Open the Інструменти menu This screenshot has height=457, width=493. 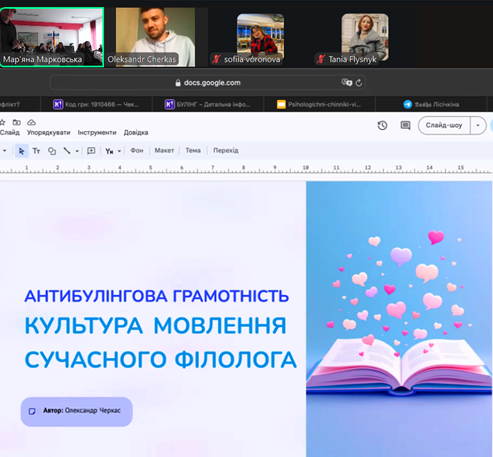(97, 133)
